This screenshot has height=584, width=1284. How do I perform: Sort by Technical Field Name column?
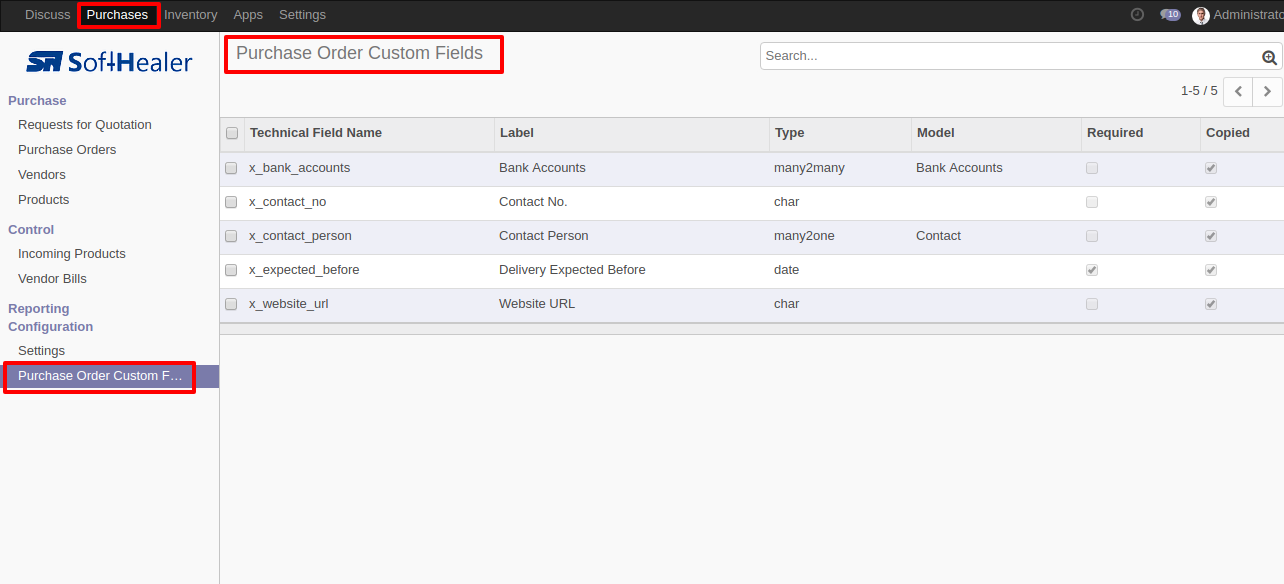tap(316, 133)
